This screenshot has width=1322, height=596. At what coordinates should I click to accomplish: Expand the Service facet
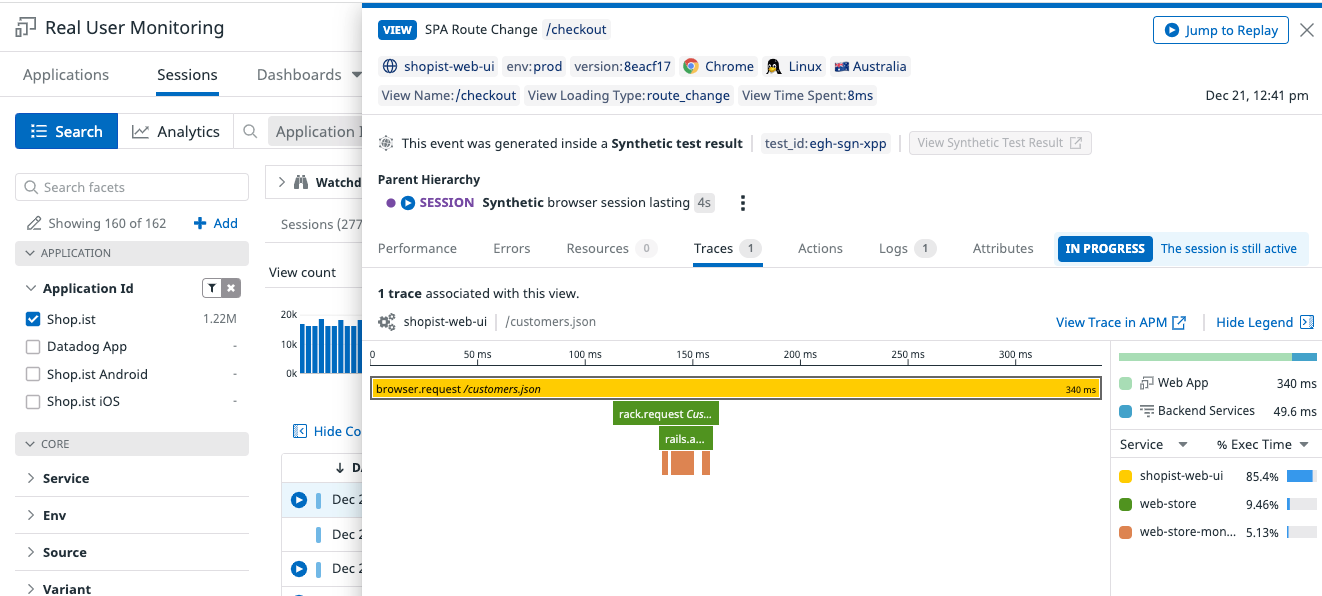coord(31,478)
